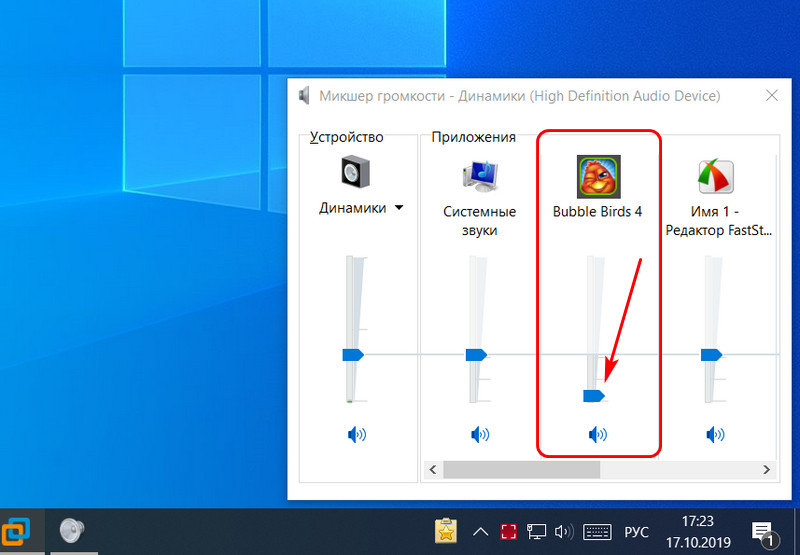Mute the Динамики device volume
Screen dimensions: 800x555
pyautogui.click(x=357, y=435)
